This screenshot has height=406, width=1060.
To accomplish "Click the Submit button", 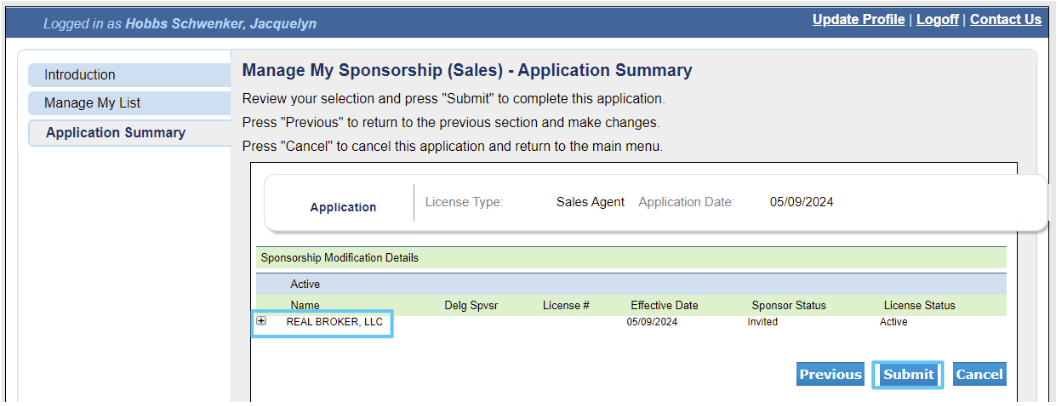I will (908, 374).
